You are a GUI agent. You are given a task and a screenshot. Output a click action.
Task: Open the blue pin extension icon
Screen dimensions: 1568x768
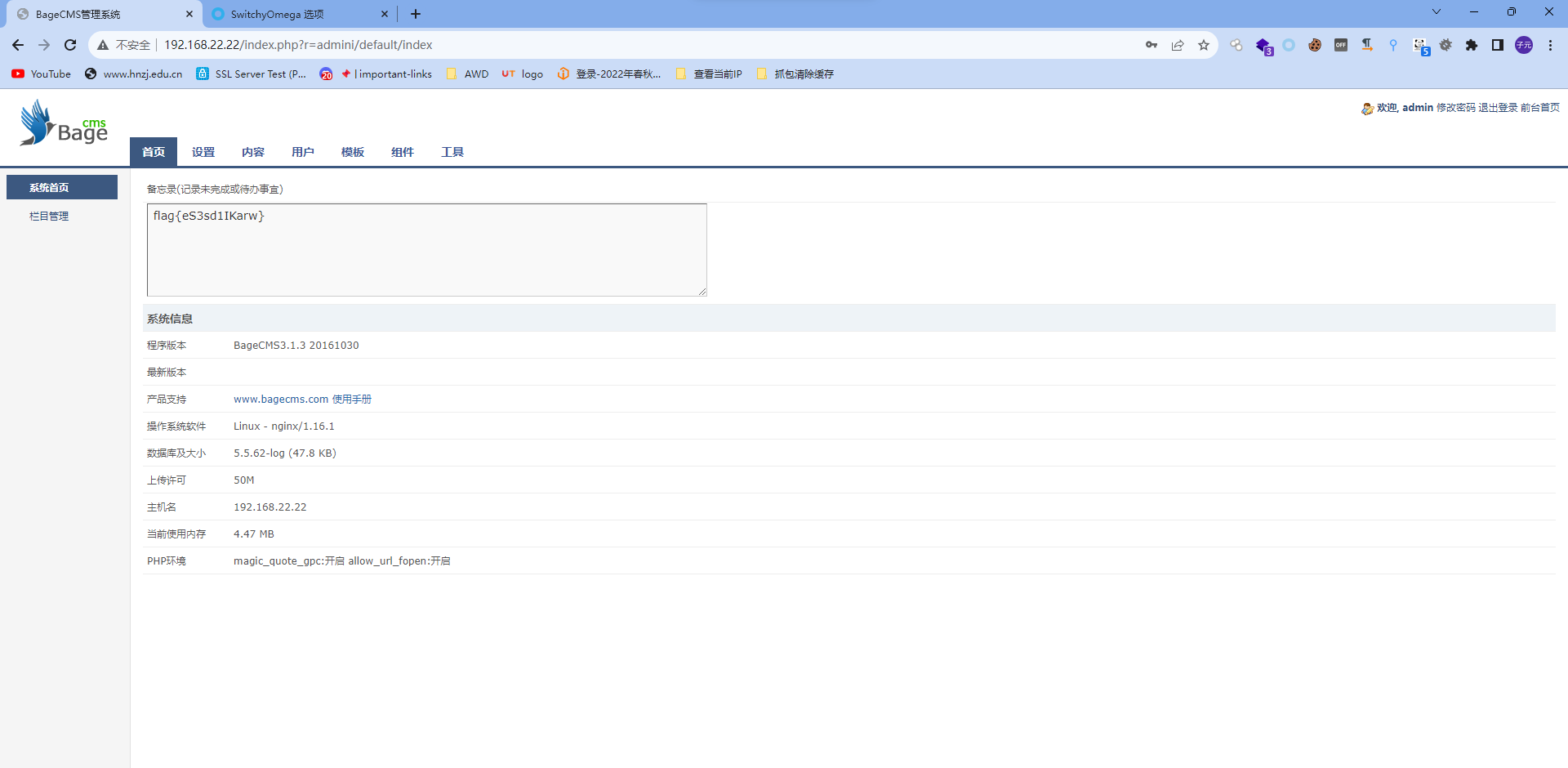(x=1393, y=45)
